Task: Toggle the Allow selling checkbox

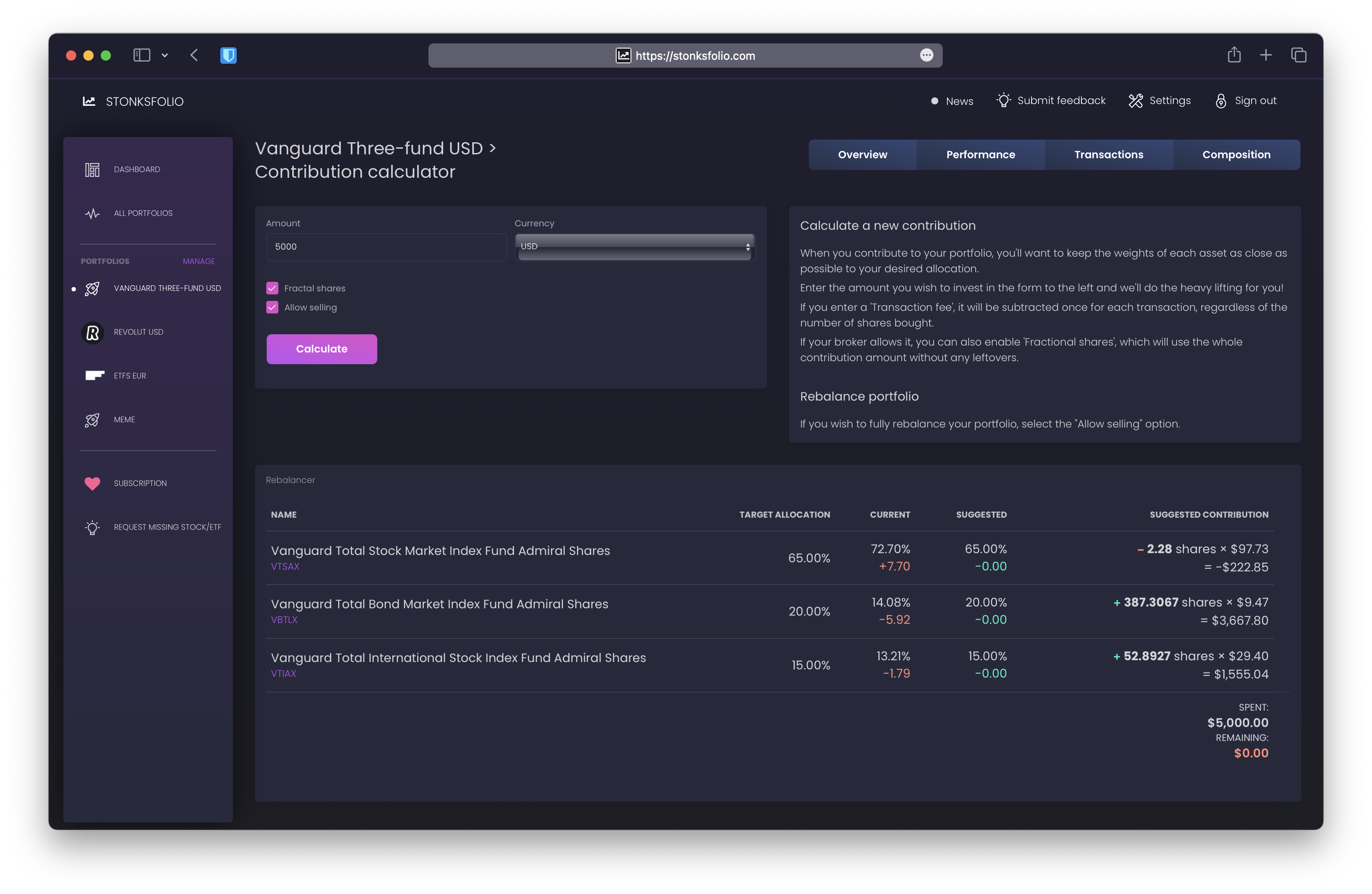Action: coord(272,307)
